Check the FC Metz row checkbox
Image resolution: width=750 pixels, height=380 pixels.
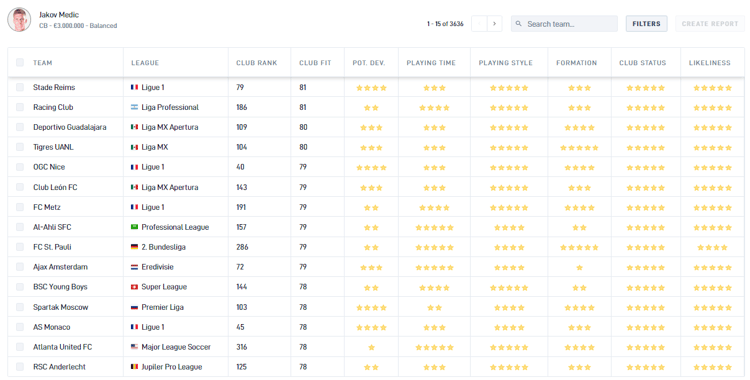click(x=20, y=207)
